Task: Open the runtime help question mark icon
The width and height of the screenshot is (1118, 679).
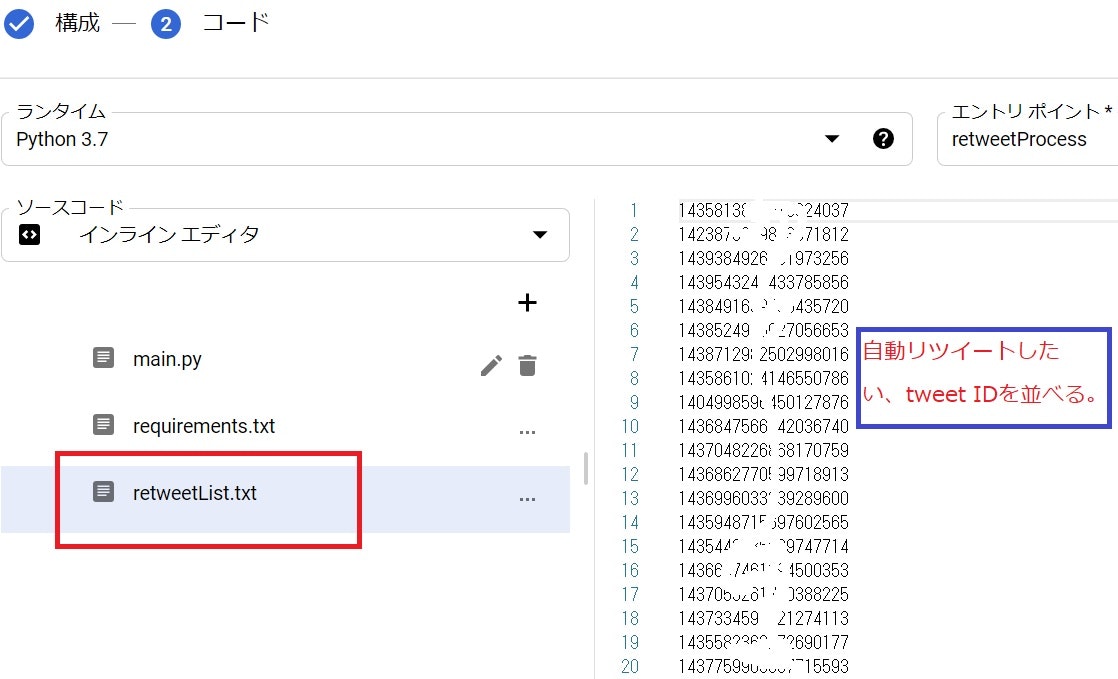Action: (x=883, y=138)
